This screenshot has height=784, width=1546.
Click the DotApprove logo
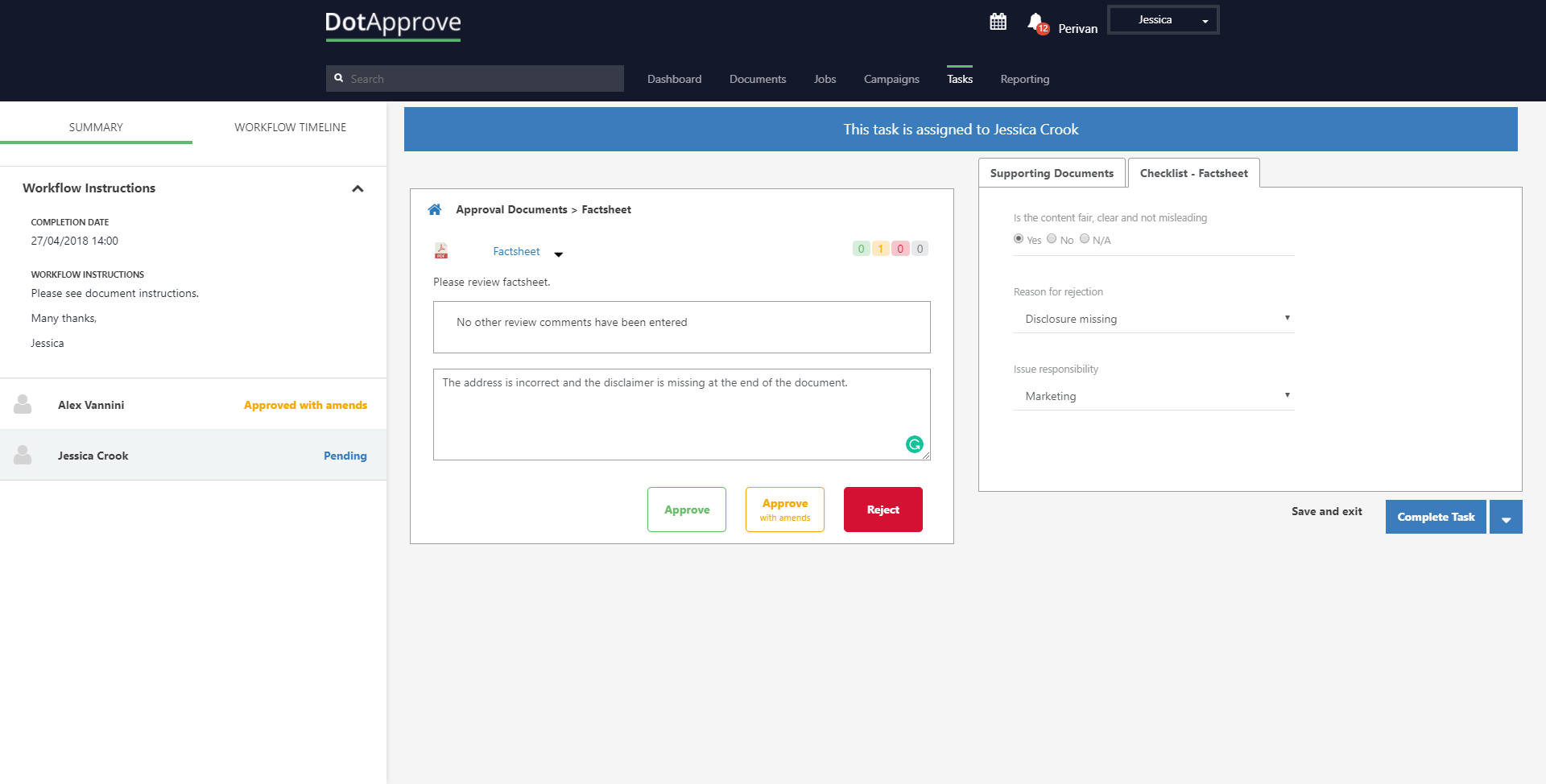[x=393, y=25]
